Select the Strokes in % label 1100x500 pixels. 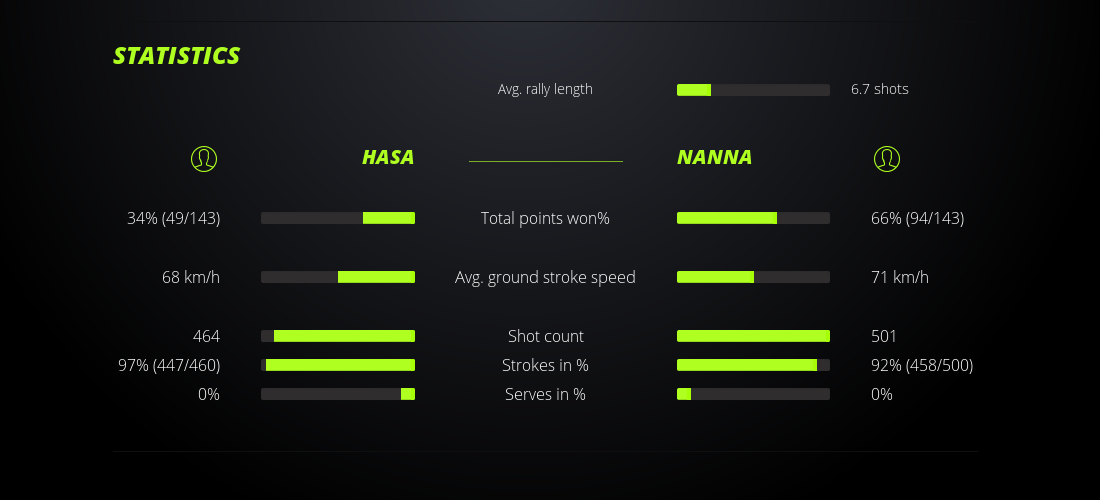tap(545, 365)
